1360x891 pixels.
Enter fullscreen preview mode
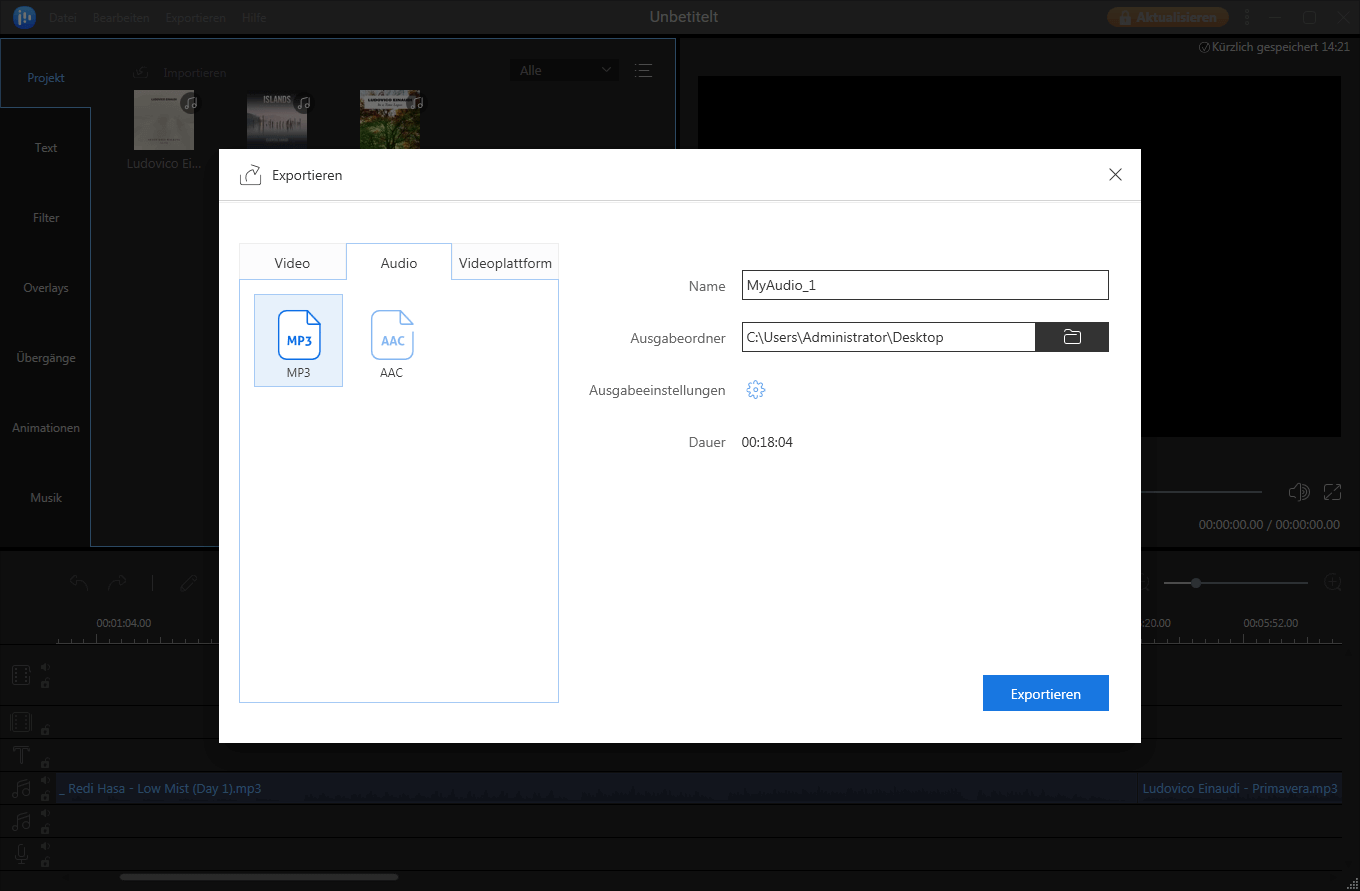[1332, 492]
